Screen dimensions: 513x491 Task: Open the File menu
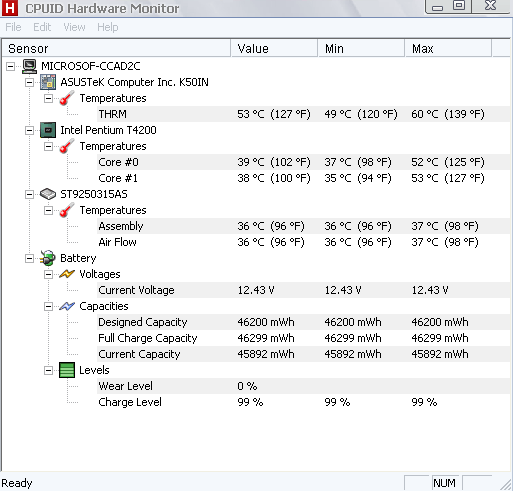[x=13, y=27]
